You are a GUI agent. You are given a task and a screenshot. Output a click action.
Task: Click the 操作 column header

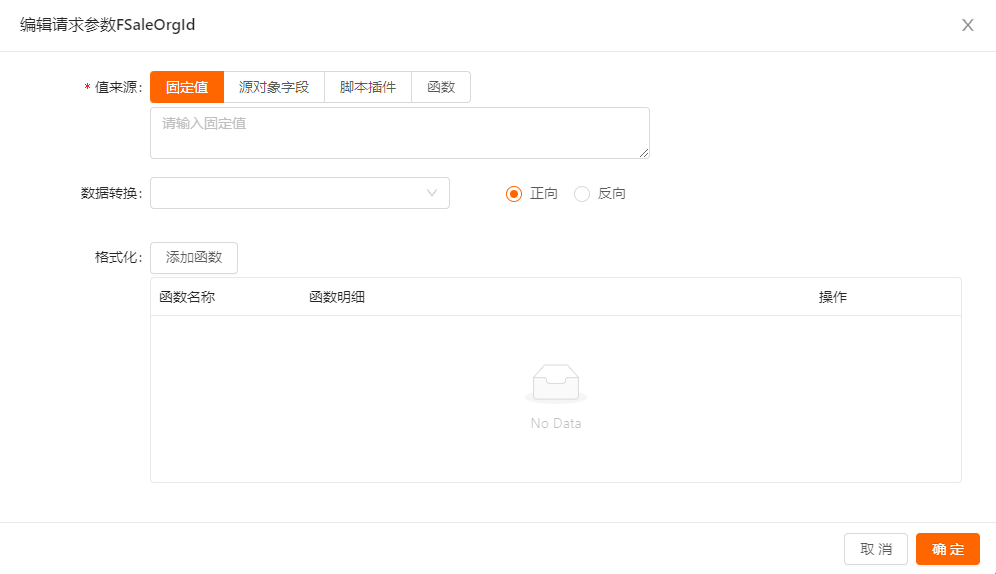click(832, 297)
